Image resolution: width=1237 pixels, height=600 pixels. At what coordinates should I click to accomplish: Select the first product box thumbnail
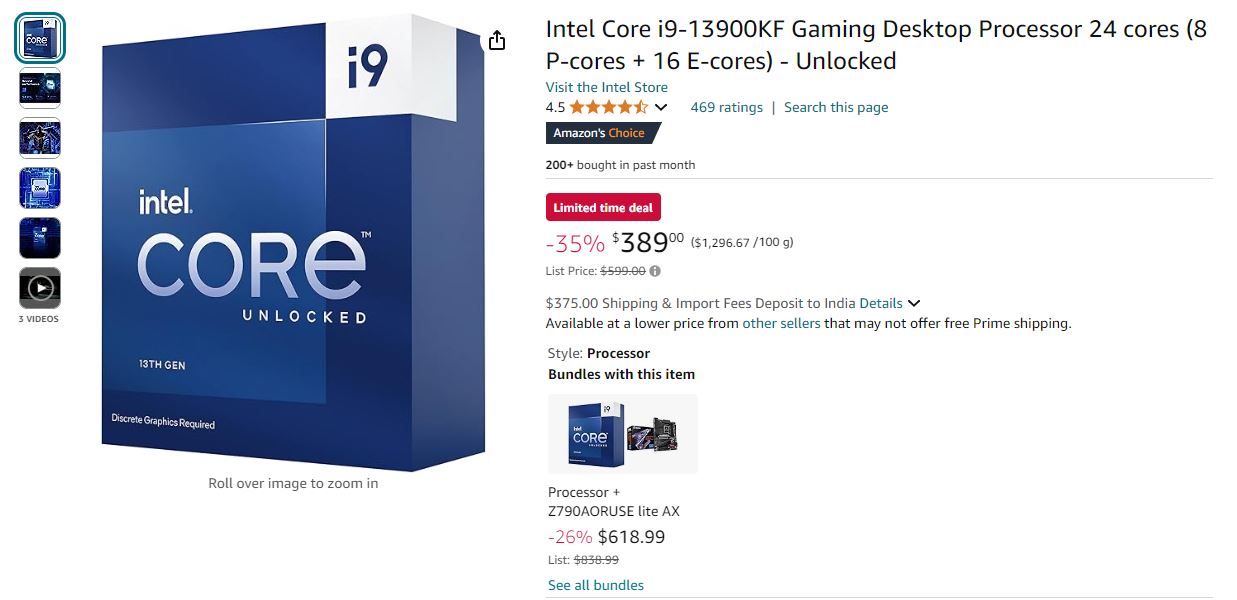click(x=40, y=37)
